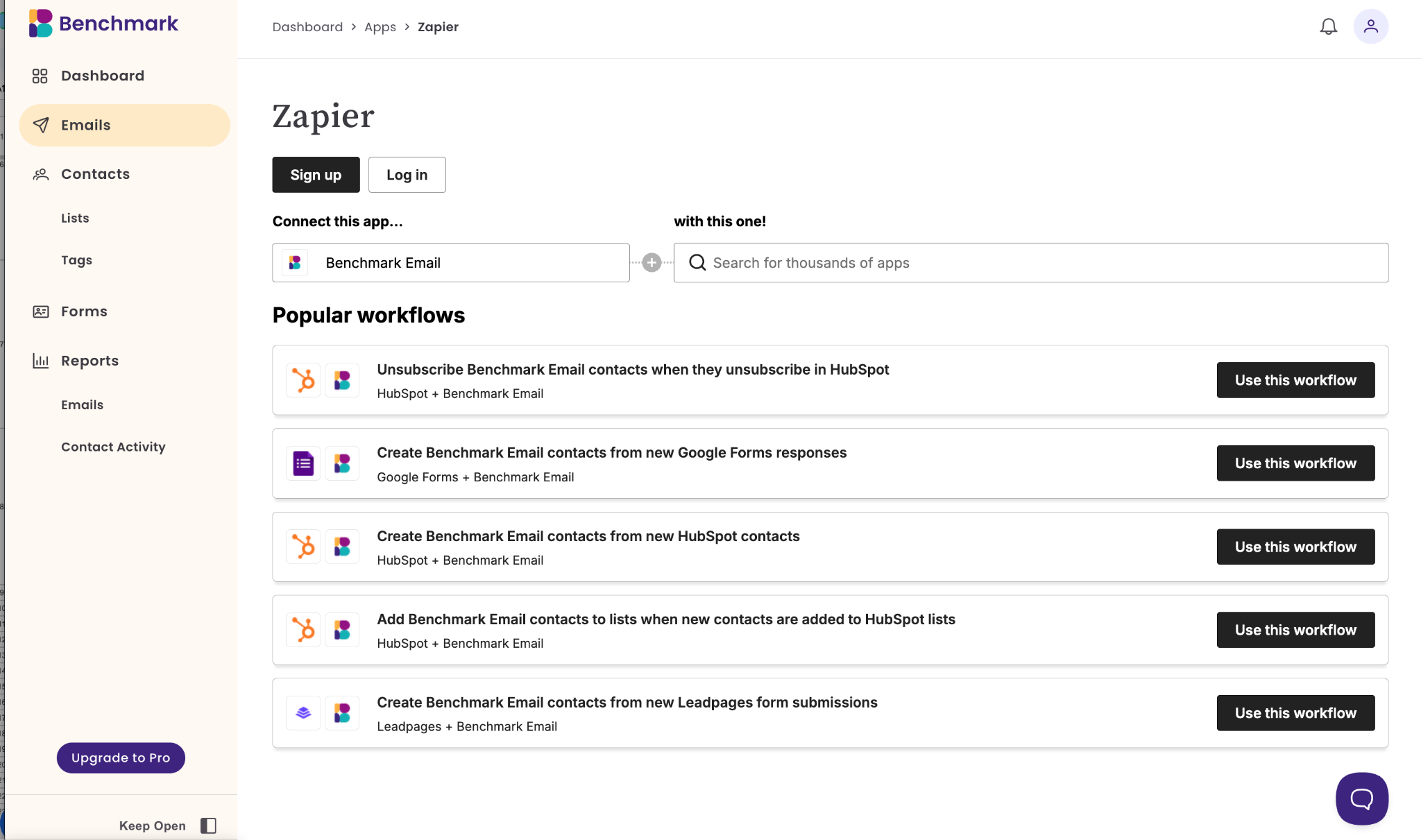Open the user profile avatar menu
The height and width of the screenshot is (840, 1421).
[1370, 26]
